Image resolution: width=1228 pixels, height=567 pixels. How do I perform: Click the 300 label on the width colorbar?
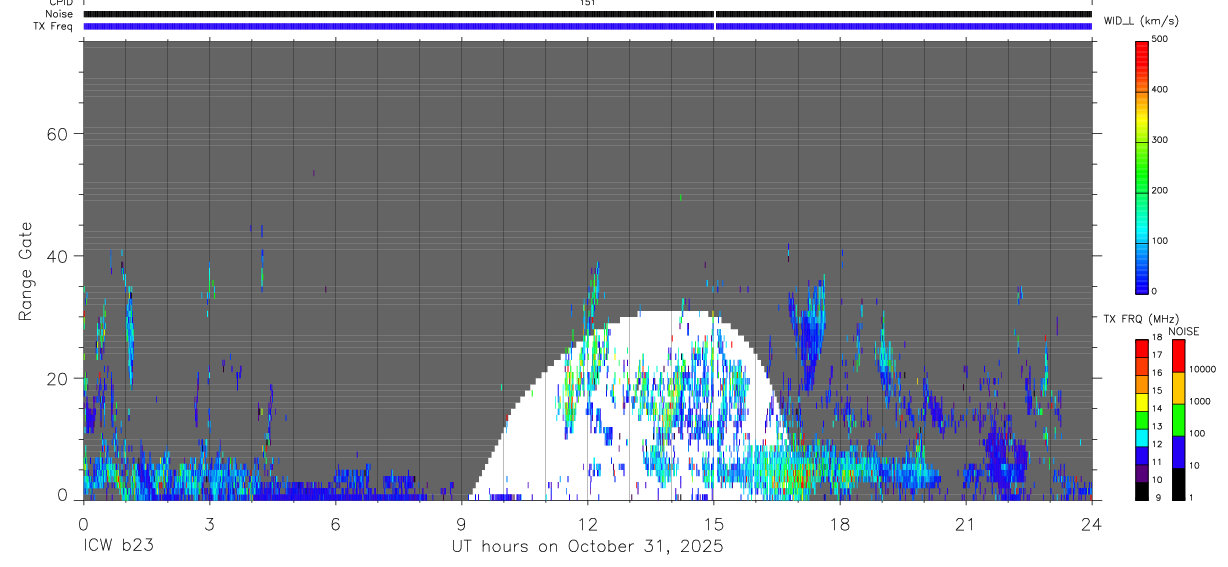click(1160, 140)
